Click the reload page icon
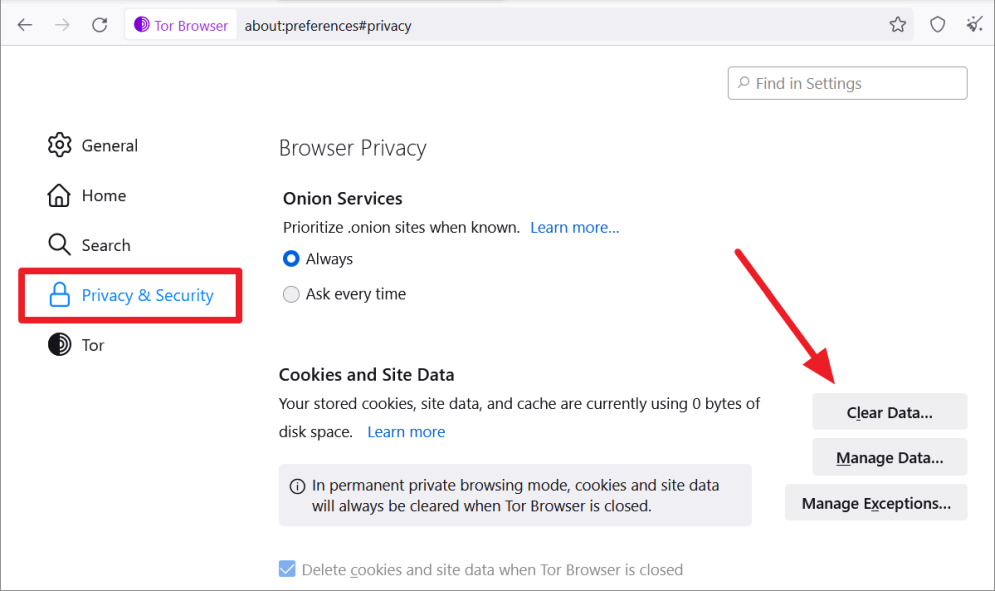 (x=100, y=25)
